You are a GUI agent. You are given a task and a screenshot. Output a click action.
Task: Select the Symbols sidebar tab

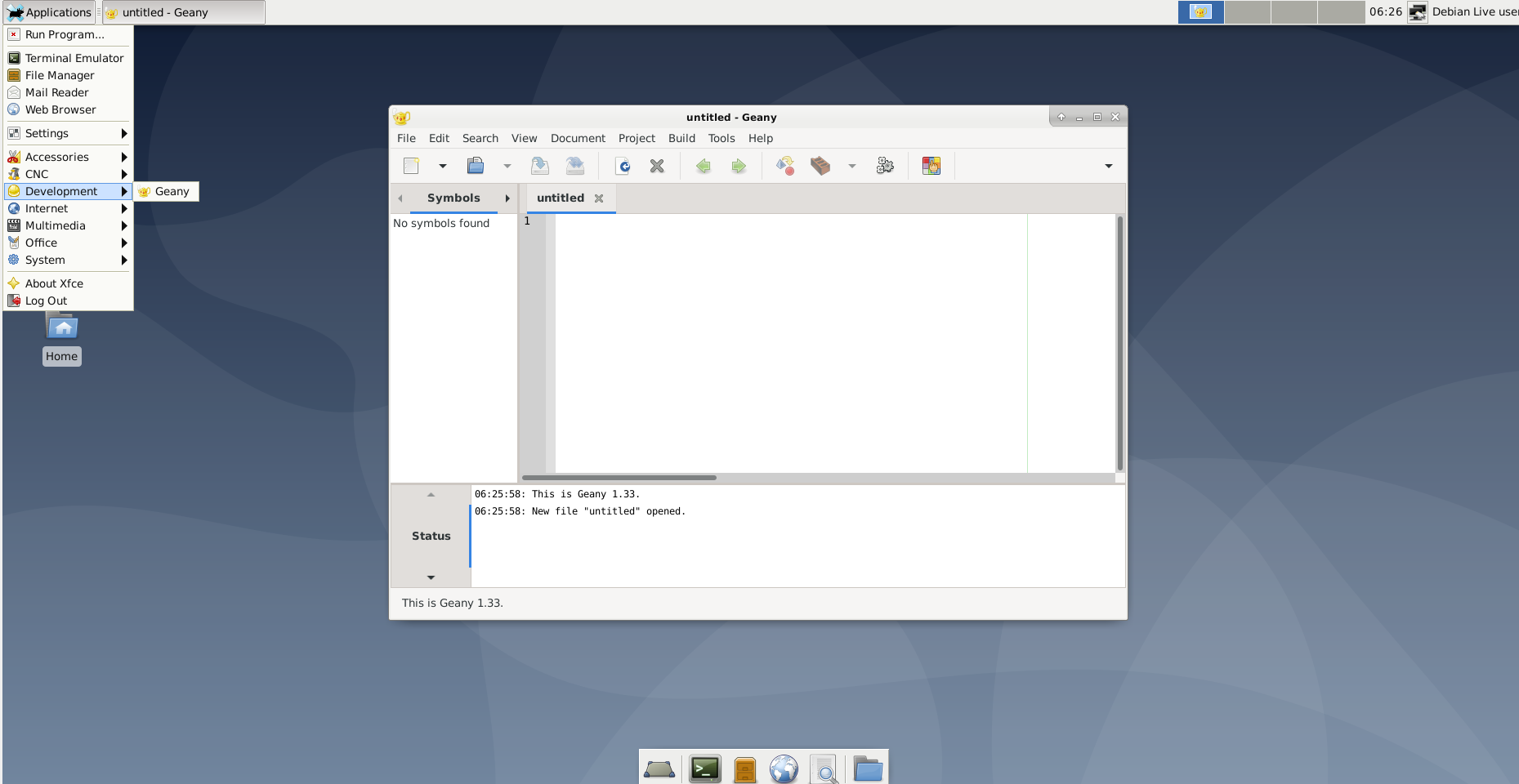(453, 198)
